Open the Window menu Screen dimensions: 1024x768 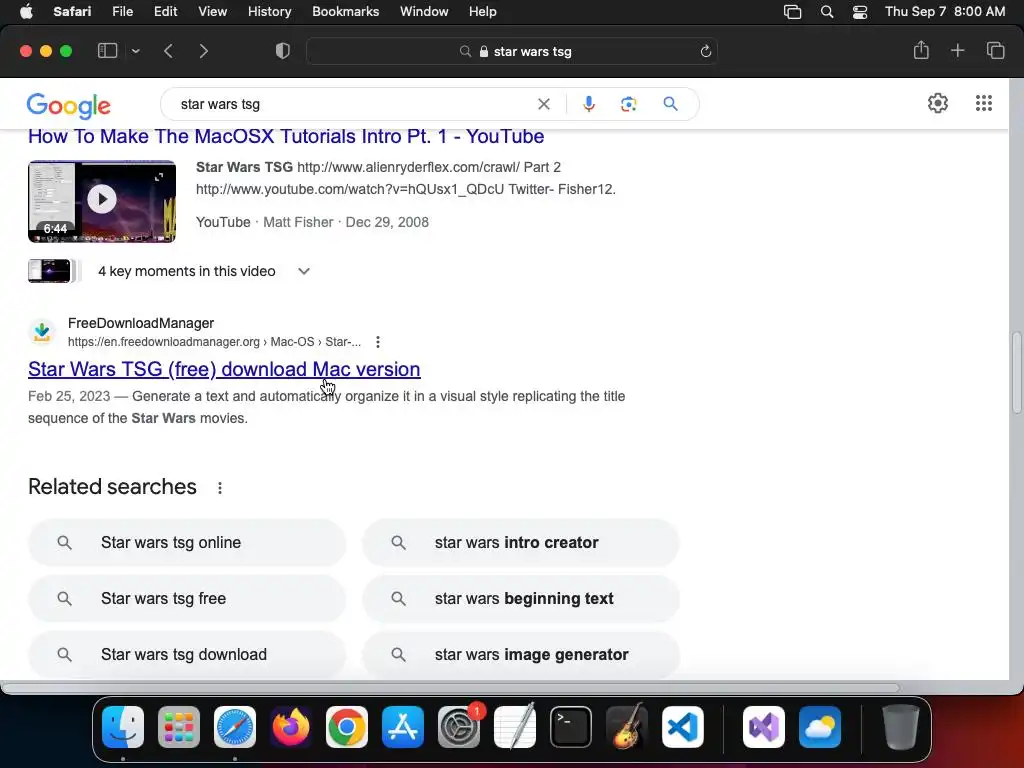pyautogui.click(x=424, y=12)
